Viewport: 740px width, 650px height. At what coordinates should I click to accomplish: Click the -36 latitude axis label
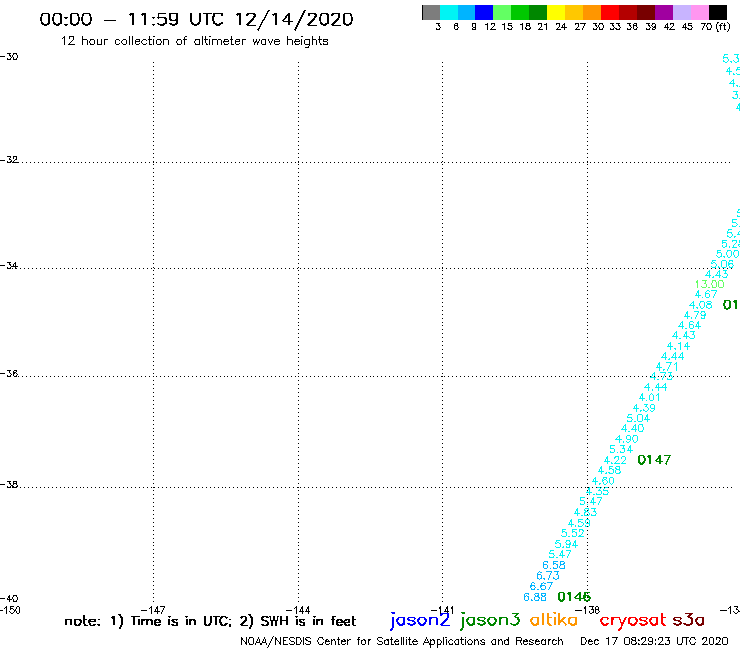point(9,374)
